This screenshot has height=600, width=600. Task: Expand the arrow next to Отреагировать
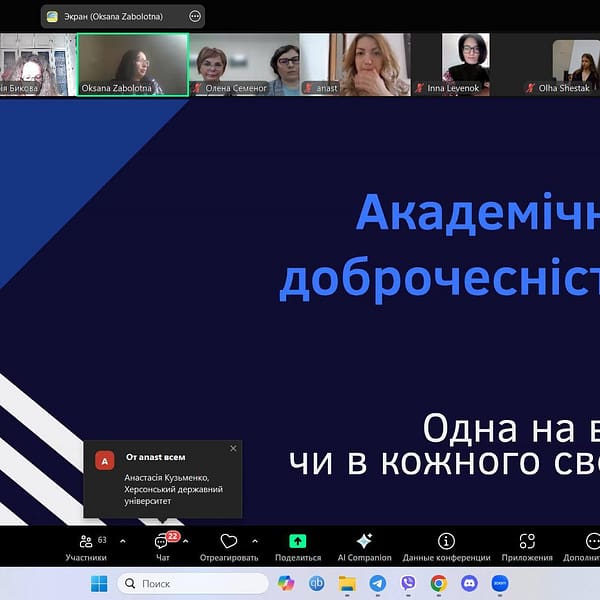click(x=254, y=541)
